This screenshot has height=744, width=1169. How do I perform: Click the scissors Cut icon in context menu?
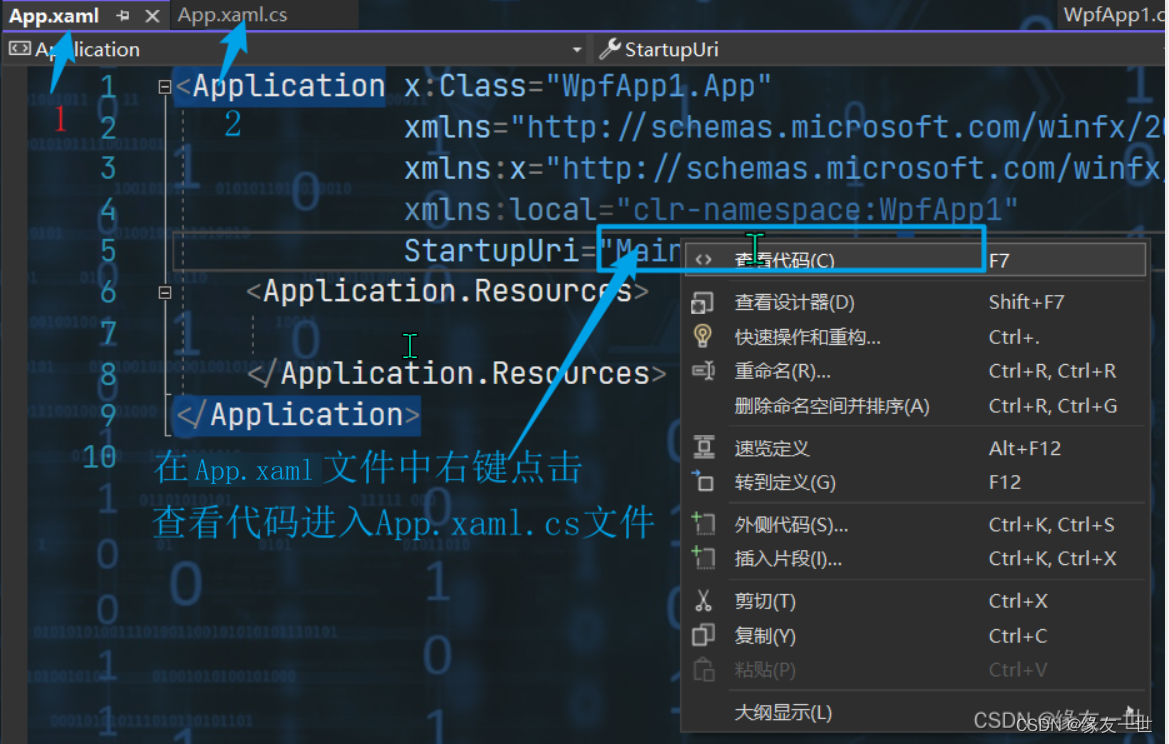[703, 601]
